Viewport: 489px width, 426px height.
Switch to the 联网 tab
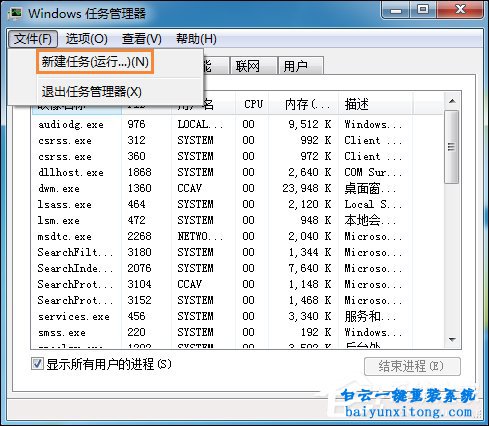click(x=253, y=66)
